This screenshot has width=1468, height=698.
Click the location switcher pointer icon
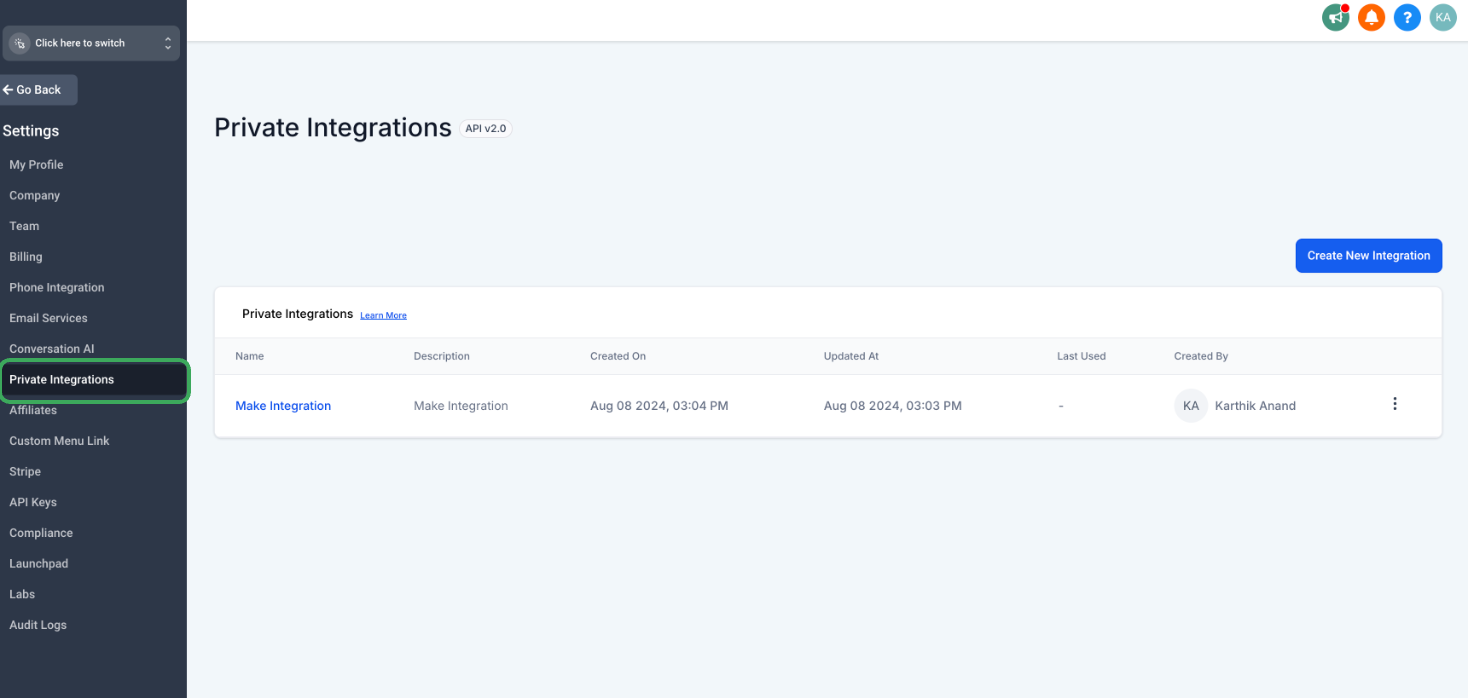pos(19,43)
